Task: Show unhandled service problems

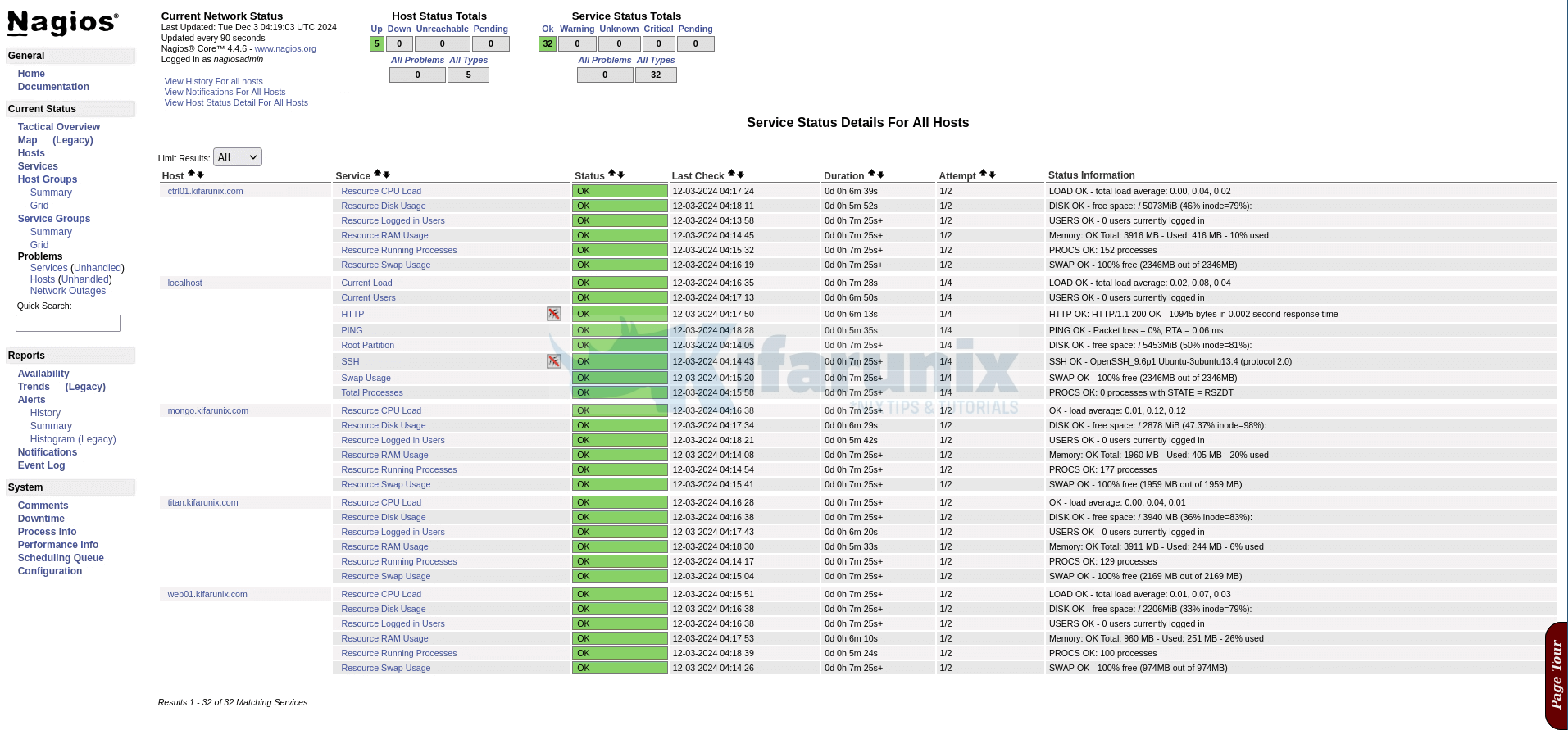Action: point(98,268)
